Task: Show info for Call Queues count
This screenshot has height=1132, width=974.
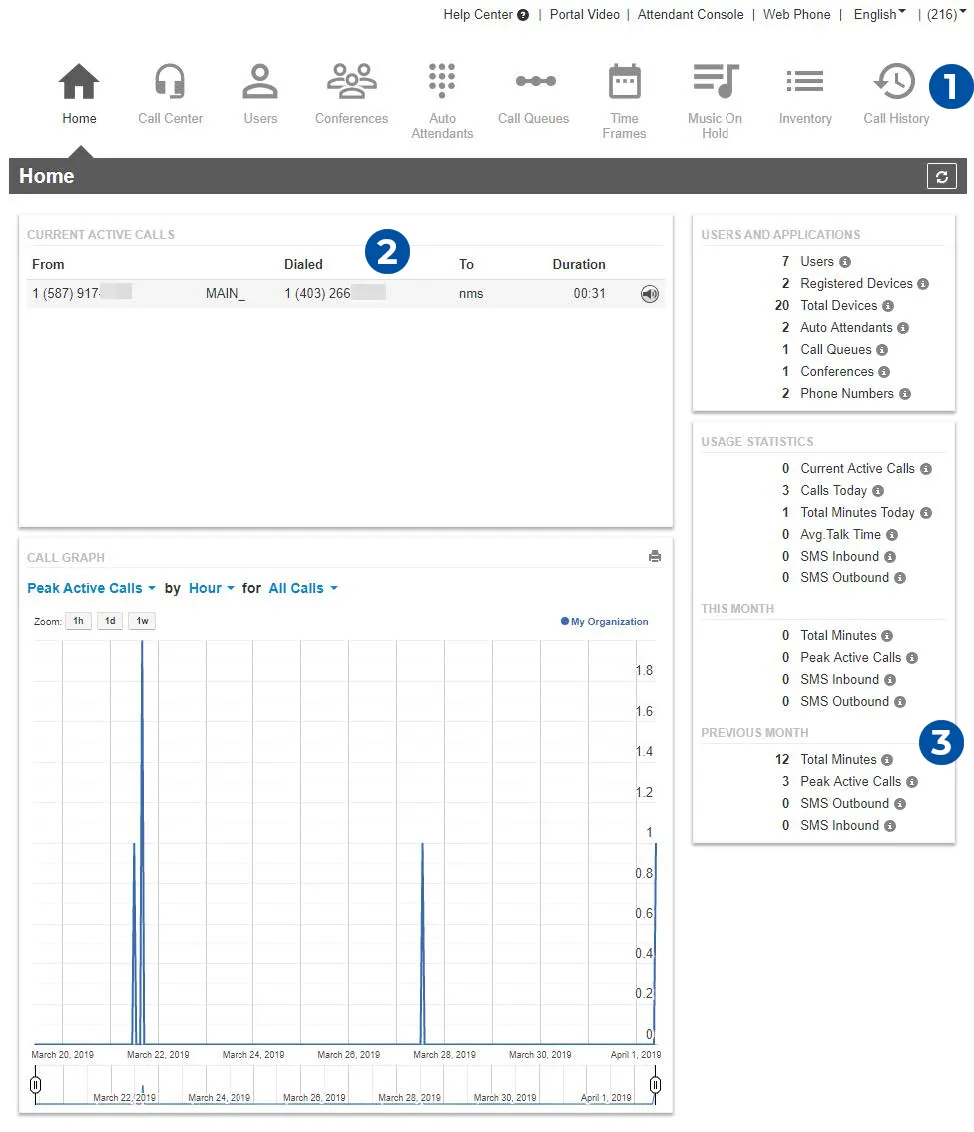Action: tap(882, 350)
